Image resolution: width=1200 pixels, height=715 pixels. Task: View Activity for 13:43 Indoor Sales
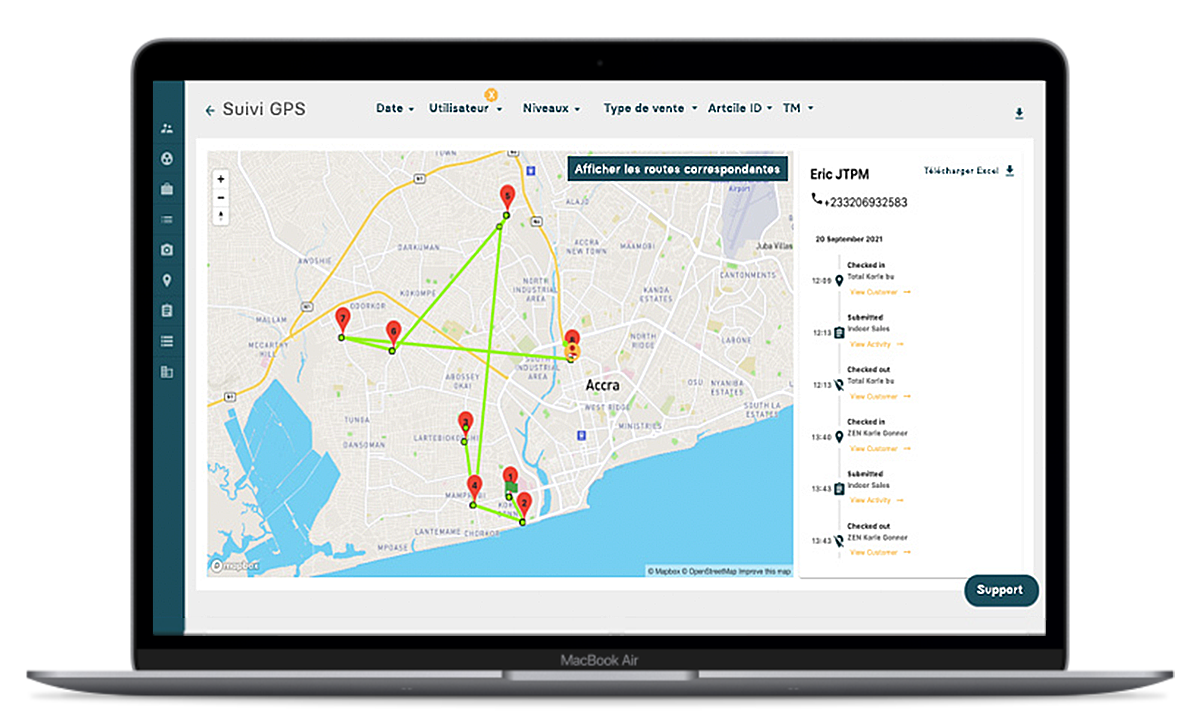pos(877,500)
